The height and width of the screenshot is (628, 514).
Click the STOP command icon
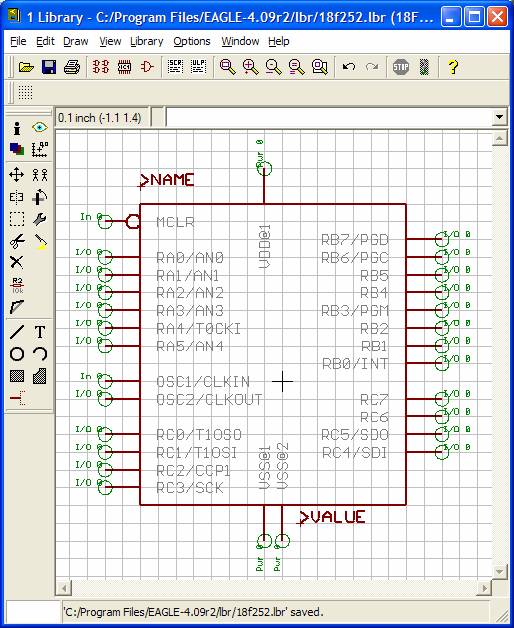(401, 67)
